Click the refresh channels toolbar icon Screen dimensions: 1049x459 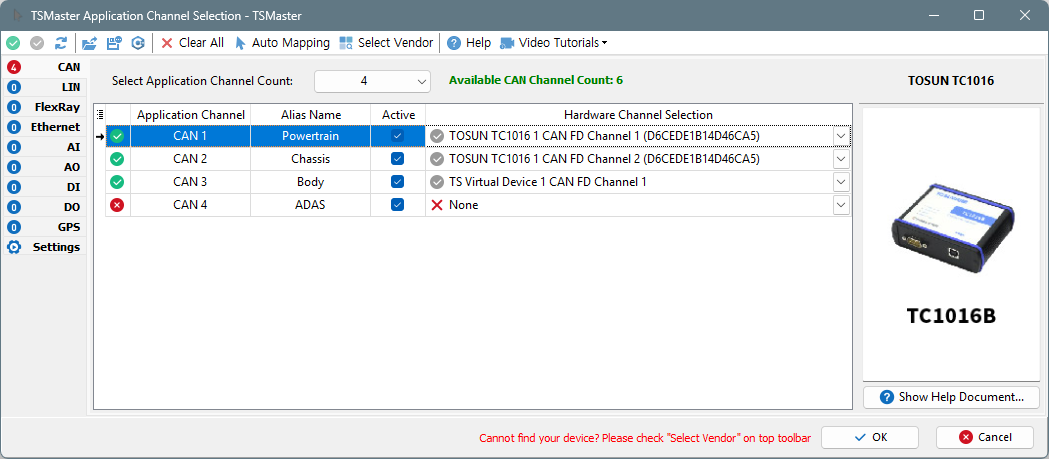61,43
